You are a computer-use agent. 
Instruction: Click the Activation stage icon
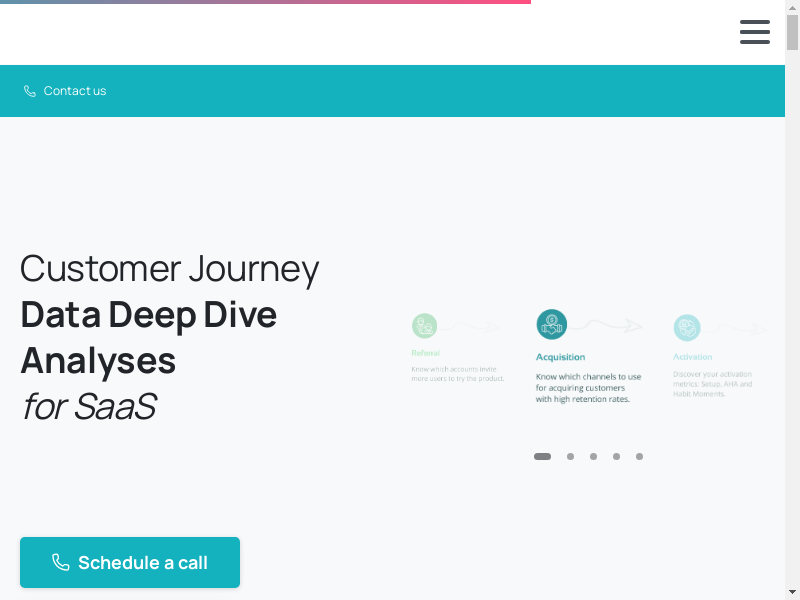click(686, 327)
